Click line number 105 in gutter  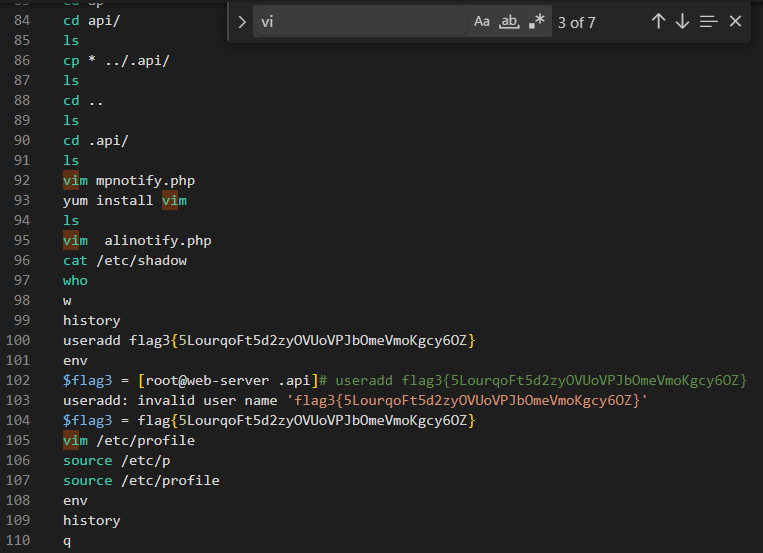pyautogui.click(x=18, y=440)
